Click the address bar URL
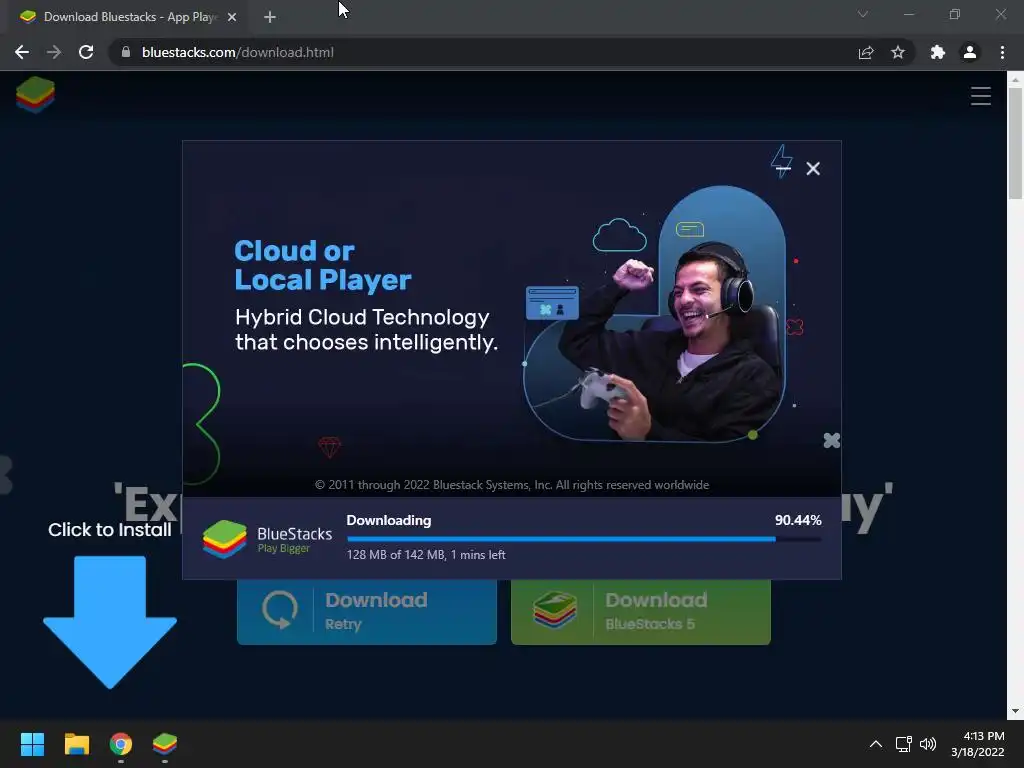The width and height of the screenshot is (1024, 768). [x=238, y=52]
